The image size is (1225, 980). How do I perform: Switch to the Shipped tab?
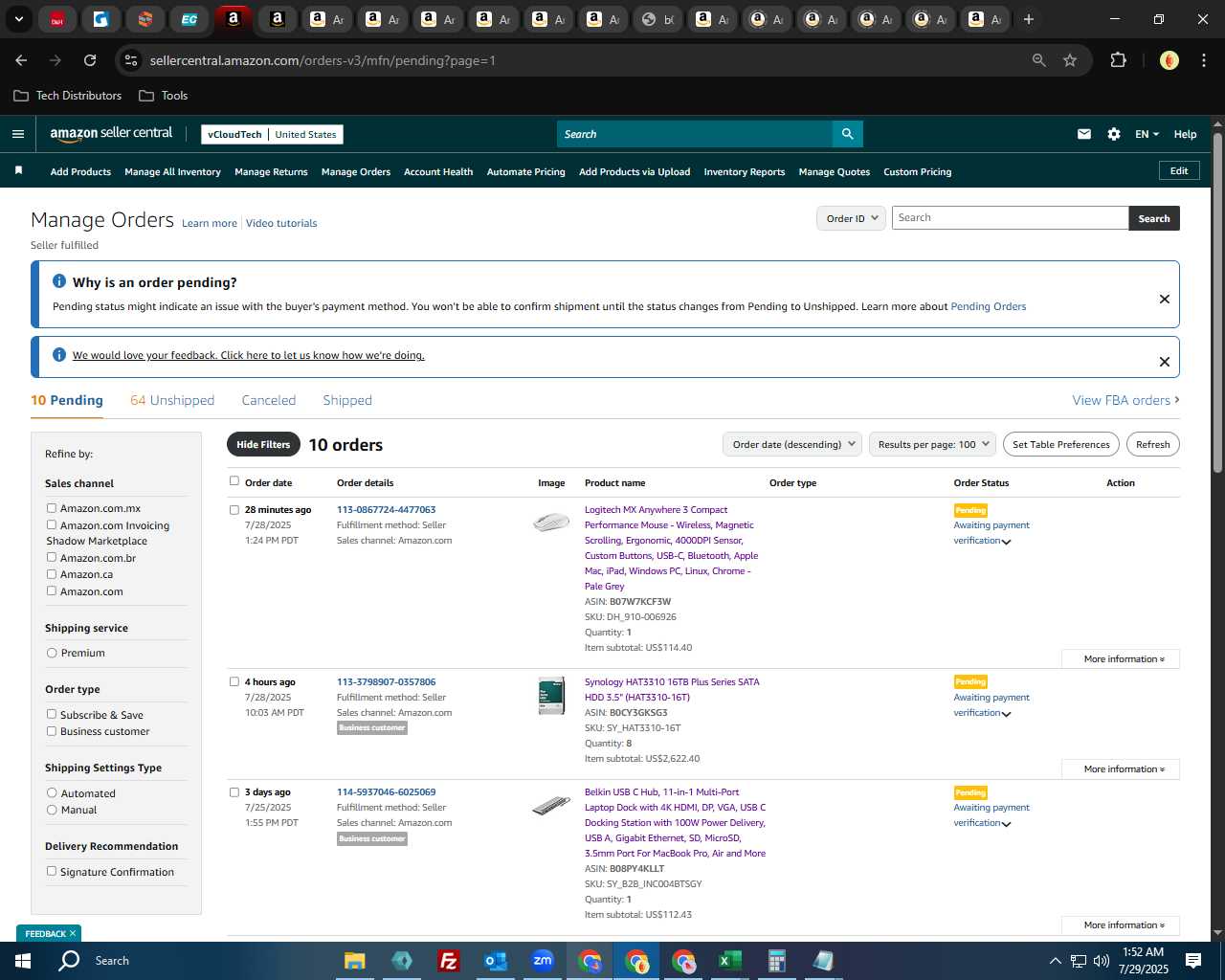pos(347,400)
